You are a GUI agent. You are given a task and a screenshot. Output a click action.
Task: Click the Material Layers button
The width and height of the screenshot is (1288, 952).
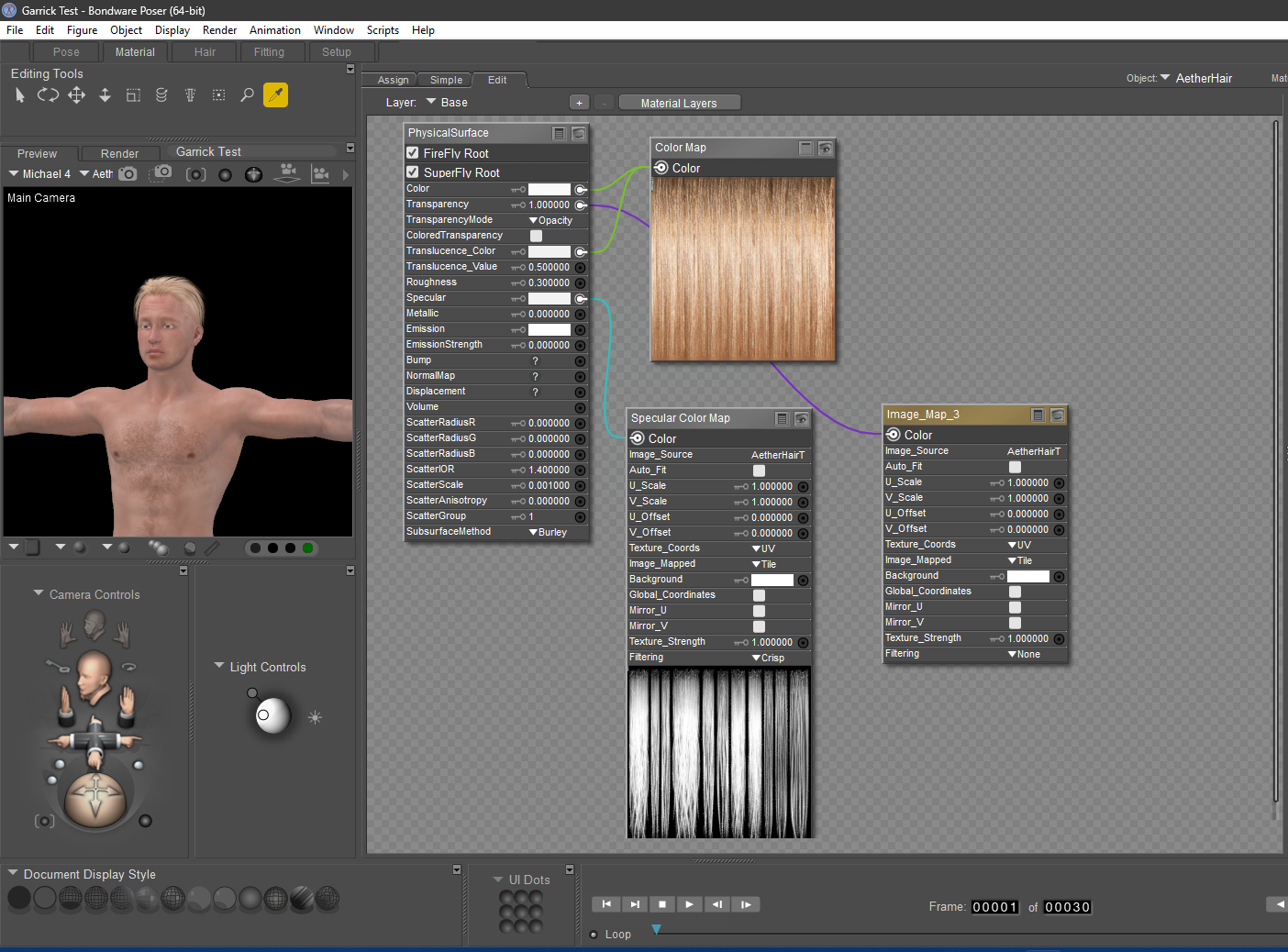tap(679, 103)
